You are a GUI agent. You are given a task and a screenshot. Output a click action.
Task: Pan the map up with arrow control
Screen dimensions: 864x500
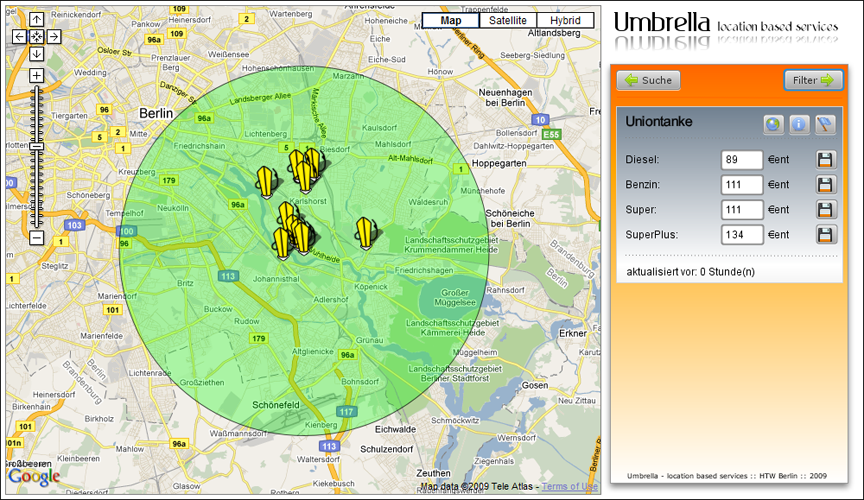click(x=36, y=20)
